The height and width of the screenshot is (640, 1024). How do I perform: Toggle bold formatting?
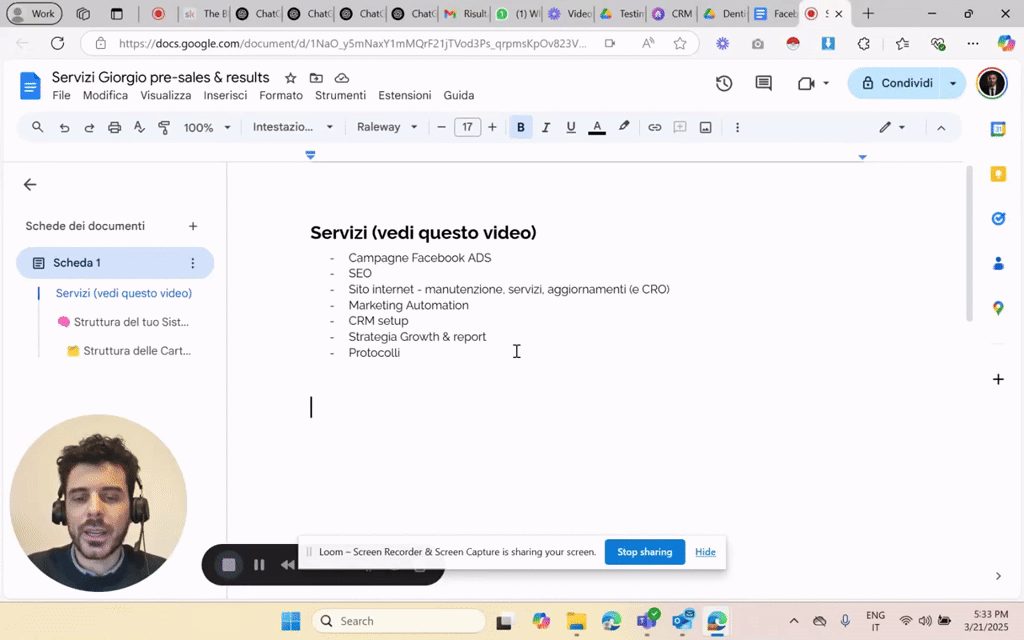point(520,127)
